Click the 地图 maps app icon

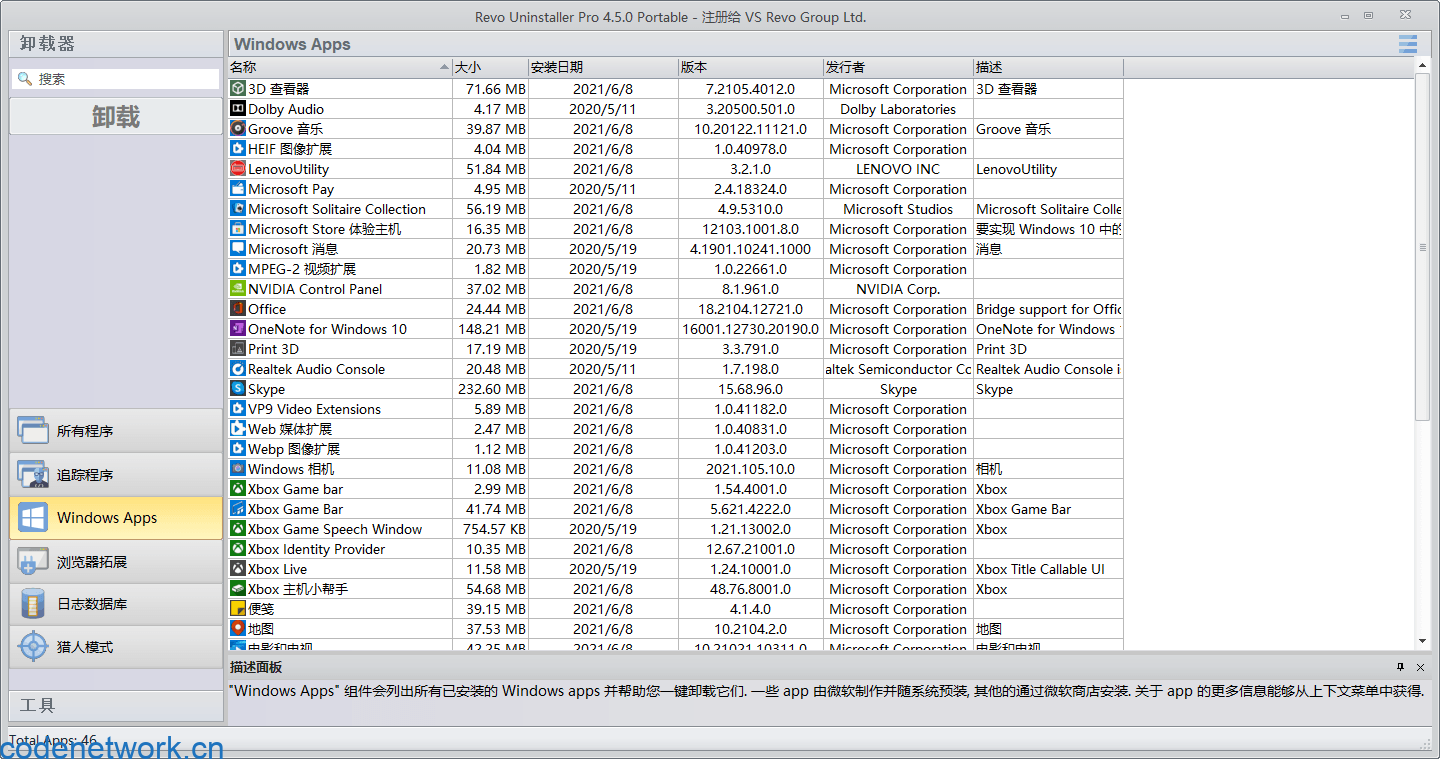point(238,629)
